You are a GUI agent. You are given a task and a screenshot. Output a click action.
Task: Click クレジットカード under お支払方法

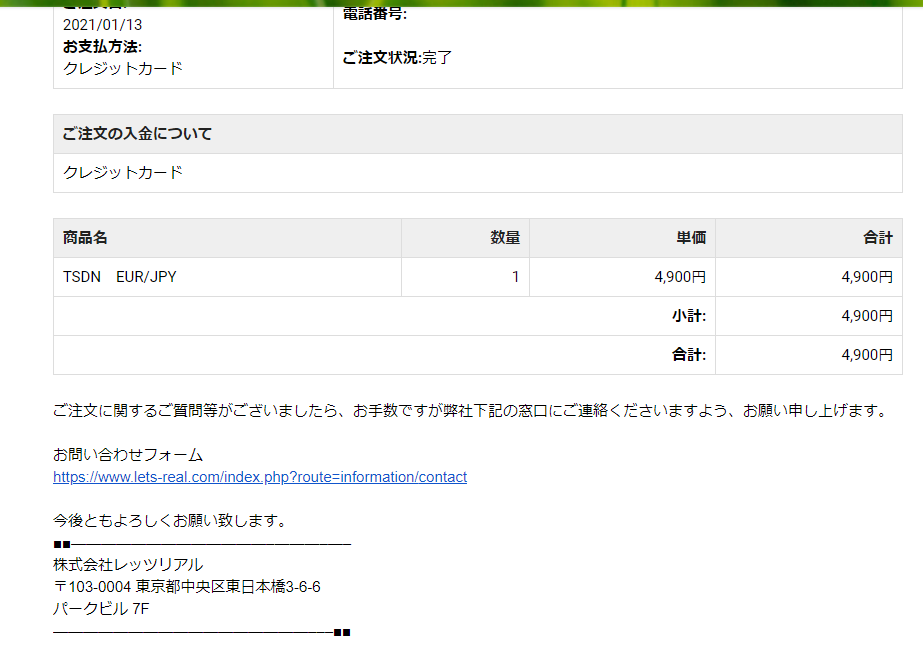pos(122,68)
